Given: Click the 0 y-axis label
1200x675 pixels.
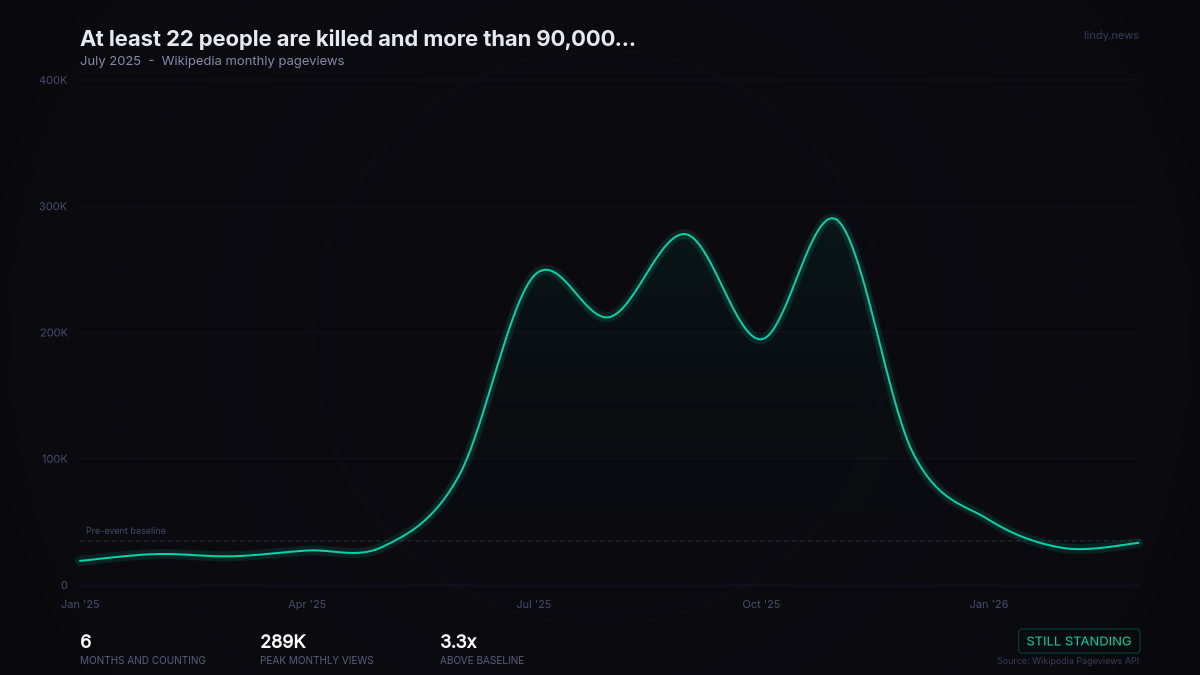Looking at the screenshot, I should (x=64, y=586).
